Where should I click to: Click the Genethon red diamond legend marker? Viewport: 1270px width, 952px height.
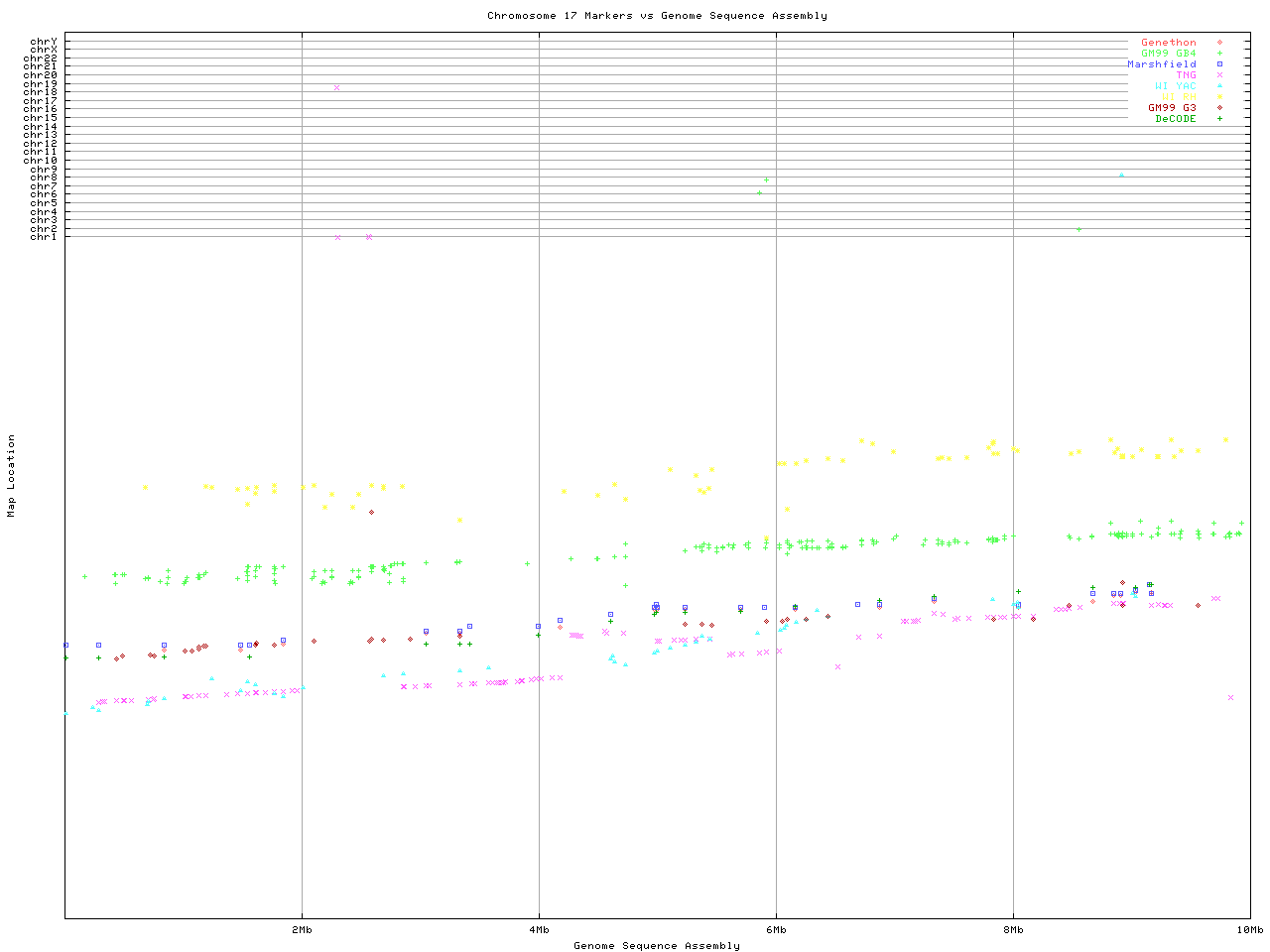1219,43
